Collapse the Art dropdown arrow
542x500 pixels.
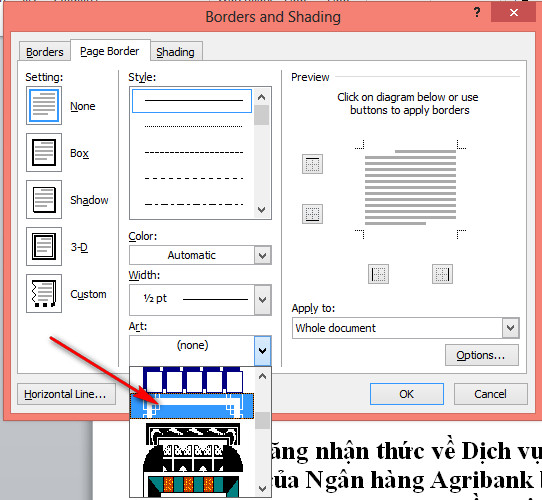(x=263, y=351)
